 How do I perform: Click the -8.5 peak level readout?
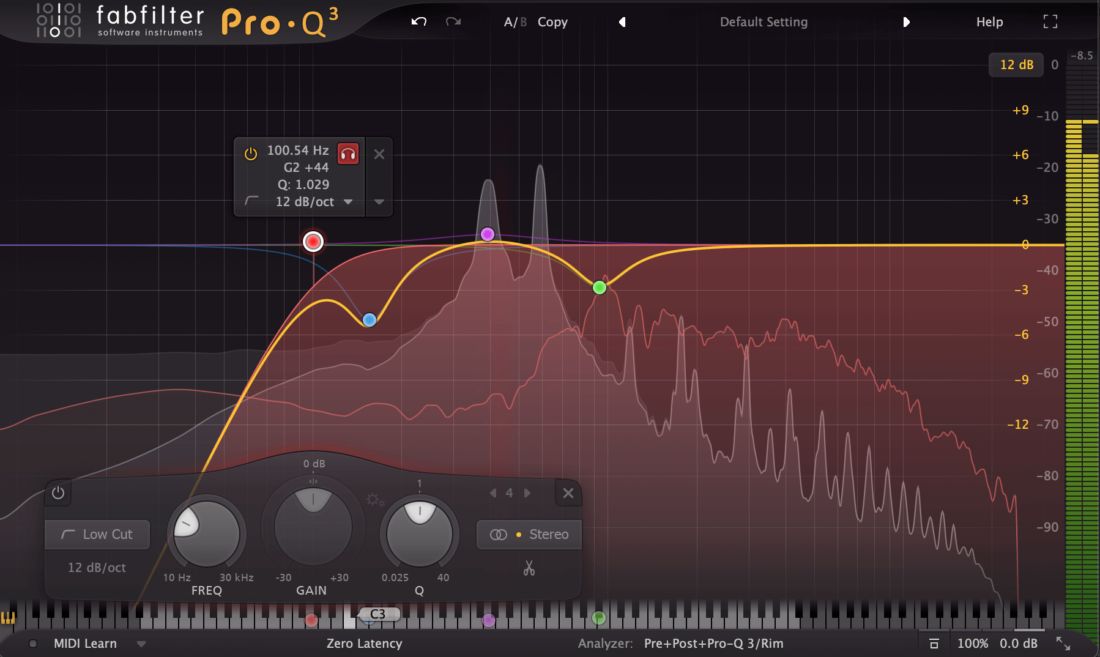click(1082, 55)
